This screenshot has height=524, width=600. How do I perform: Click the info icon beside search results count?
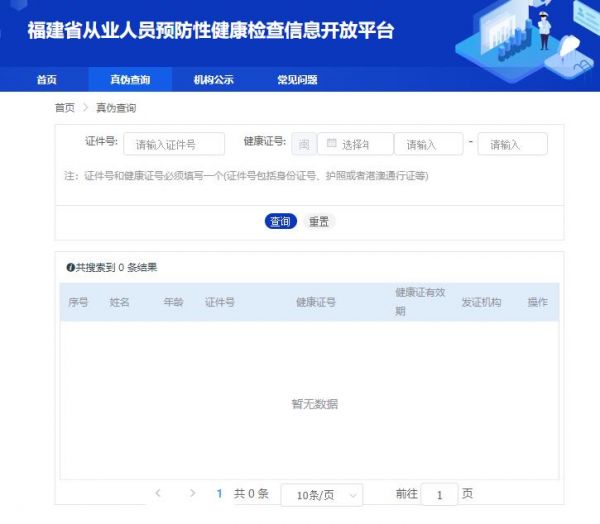coord(70,267)
